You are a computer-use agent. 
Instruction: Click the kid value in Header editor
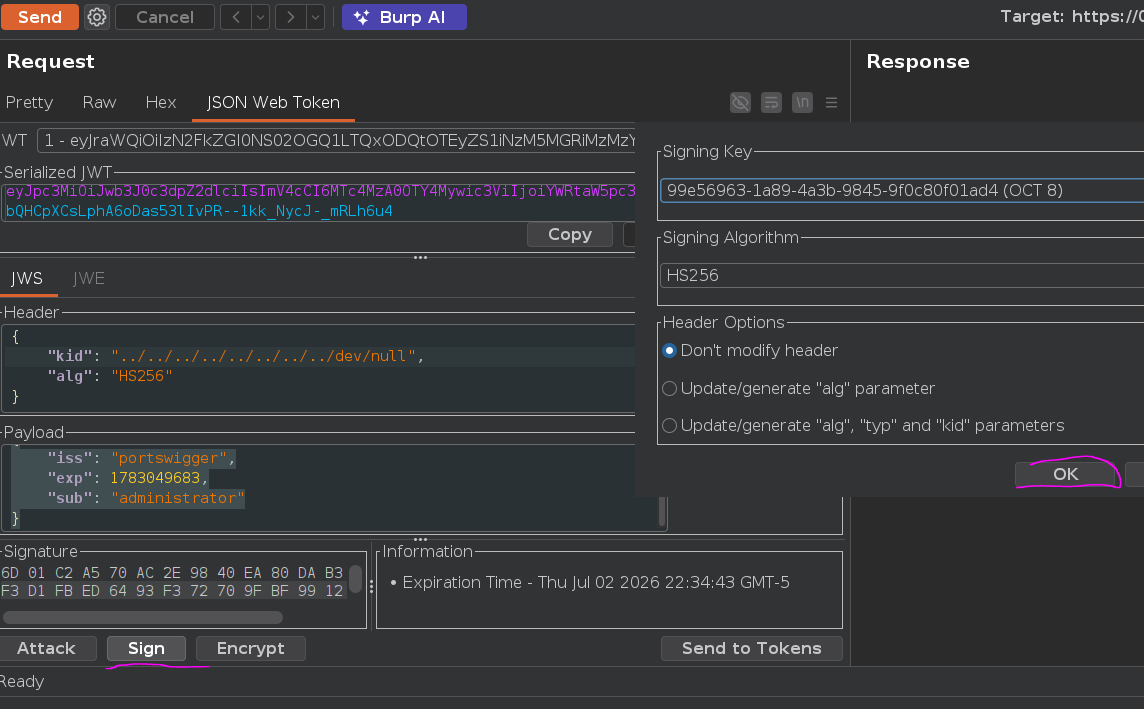263,356
